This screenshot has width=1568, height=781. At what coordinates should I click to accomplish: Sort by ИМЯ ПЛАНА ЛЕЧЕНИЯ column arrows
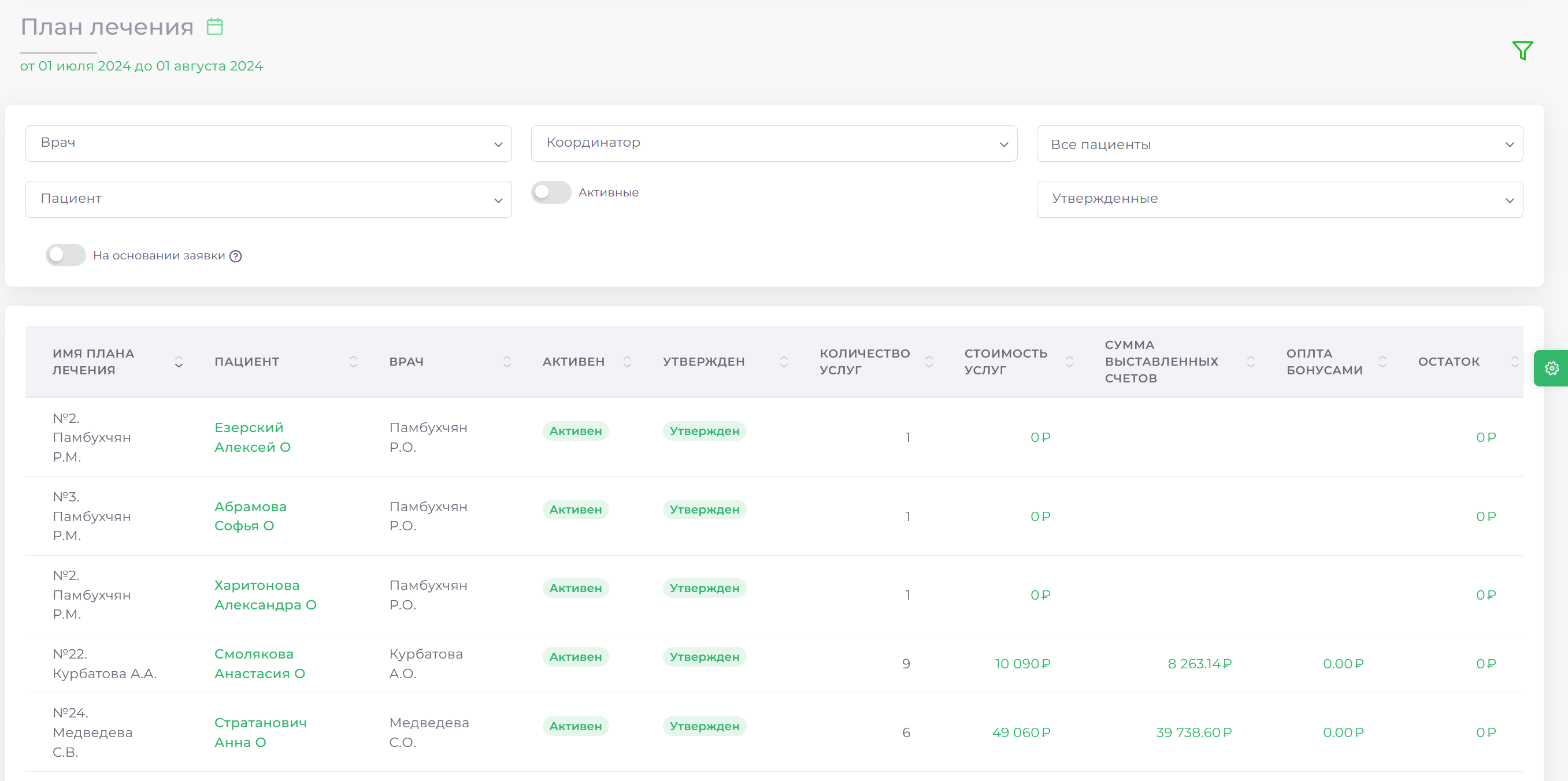click(179, 362)
